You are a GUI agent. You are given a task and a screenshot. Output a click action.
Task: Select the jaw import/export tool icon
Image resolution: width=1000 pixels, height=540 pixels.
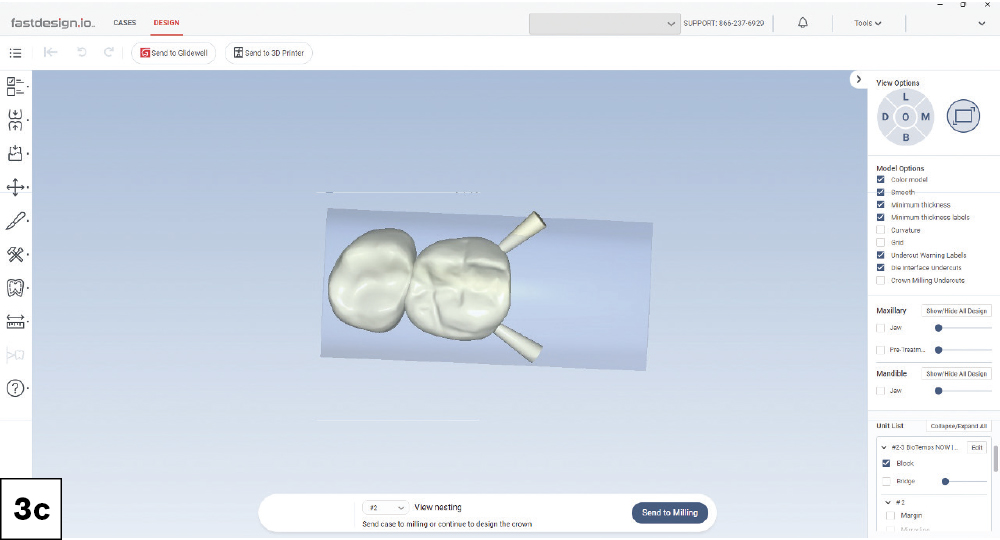[x=15, y=120]
